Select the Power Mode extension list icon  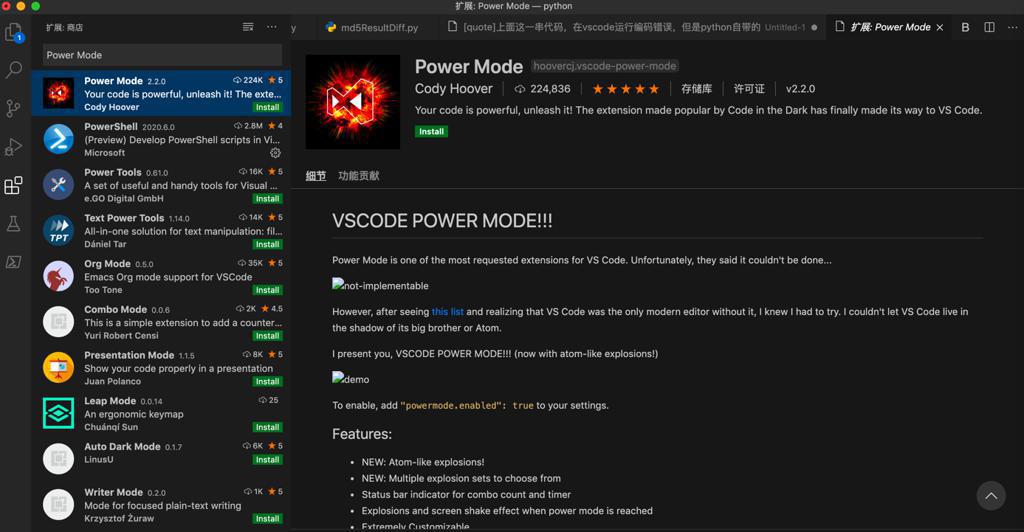pyautogui.click(x=58, y=93)
